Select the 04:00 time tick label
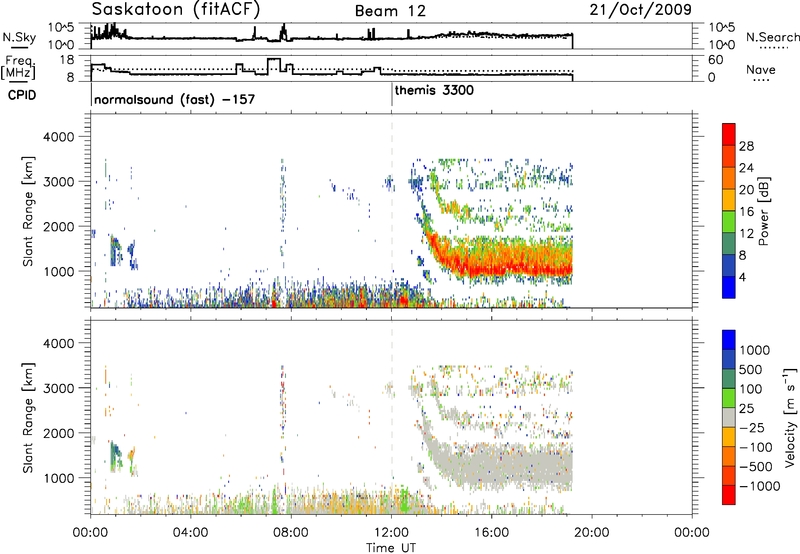The height and width of the screenshot is (554, 800). (x=190, y=533)
